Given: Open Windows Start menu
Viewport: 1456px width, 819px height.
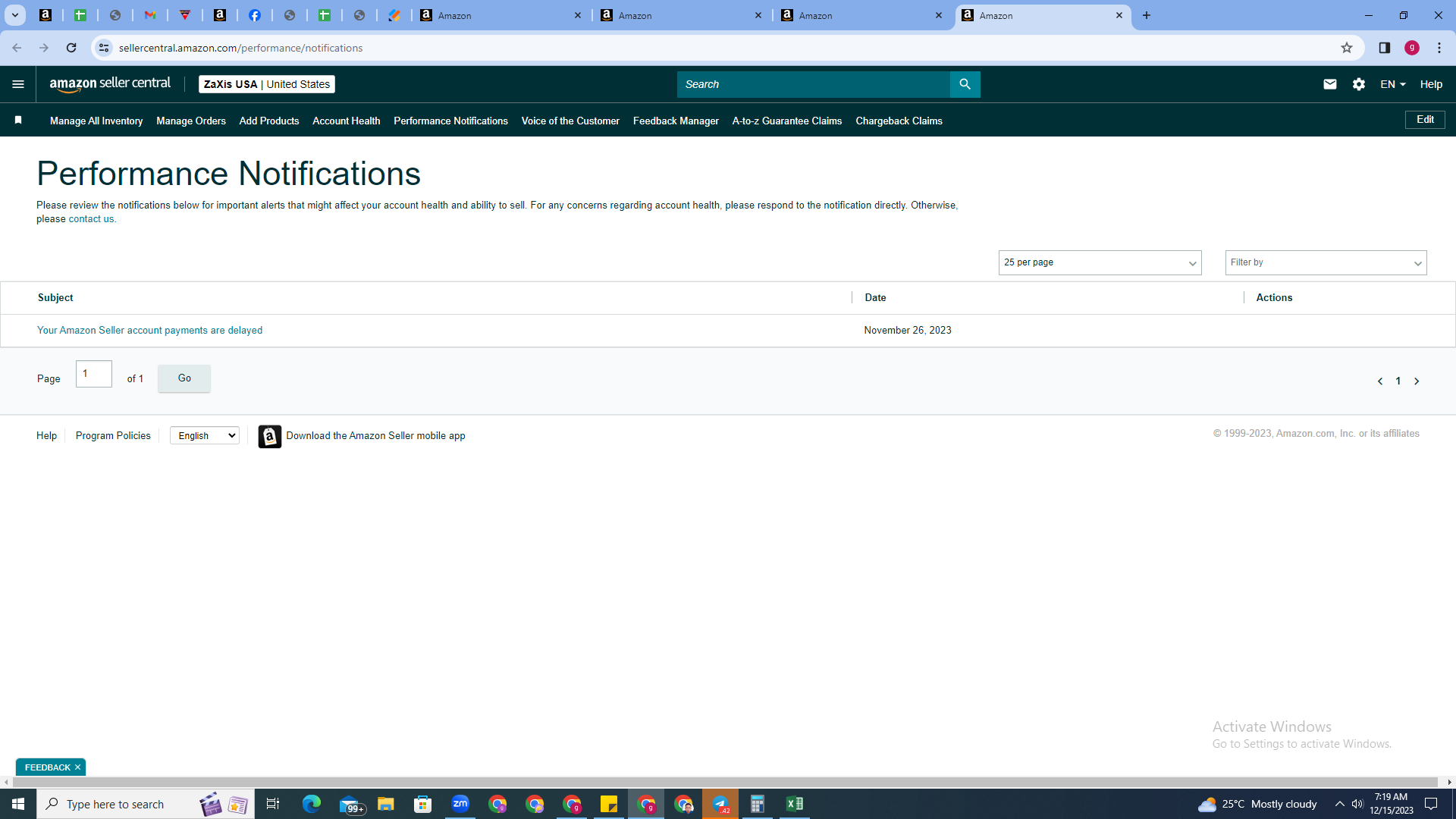Looking at the screenshot, I should tap(18, 804).
